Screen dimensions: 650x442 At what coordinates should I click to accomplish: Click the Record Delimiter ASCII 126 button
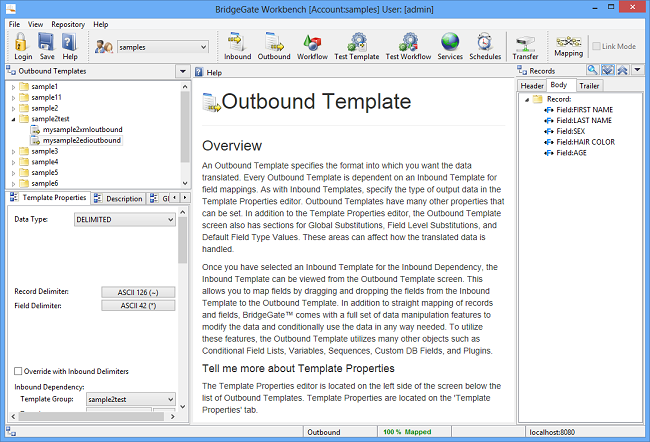tap(138, 292)
